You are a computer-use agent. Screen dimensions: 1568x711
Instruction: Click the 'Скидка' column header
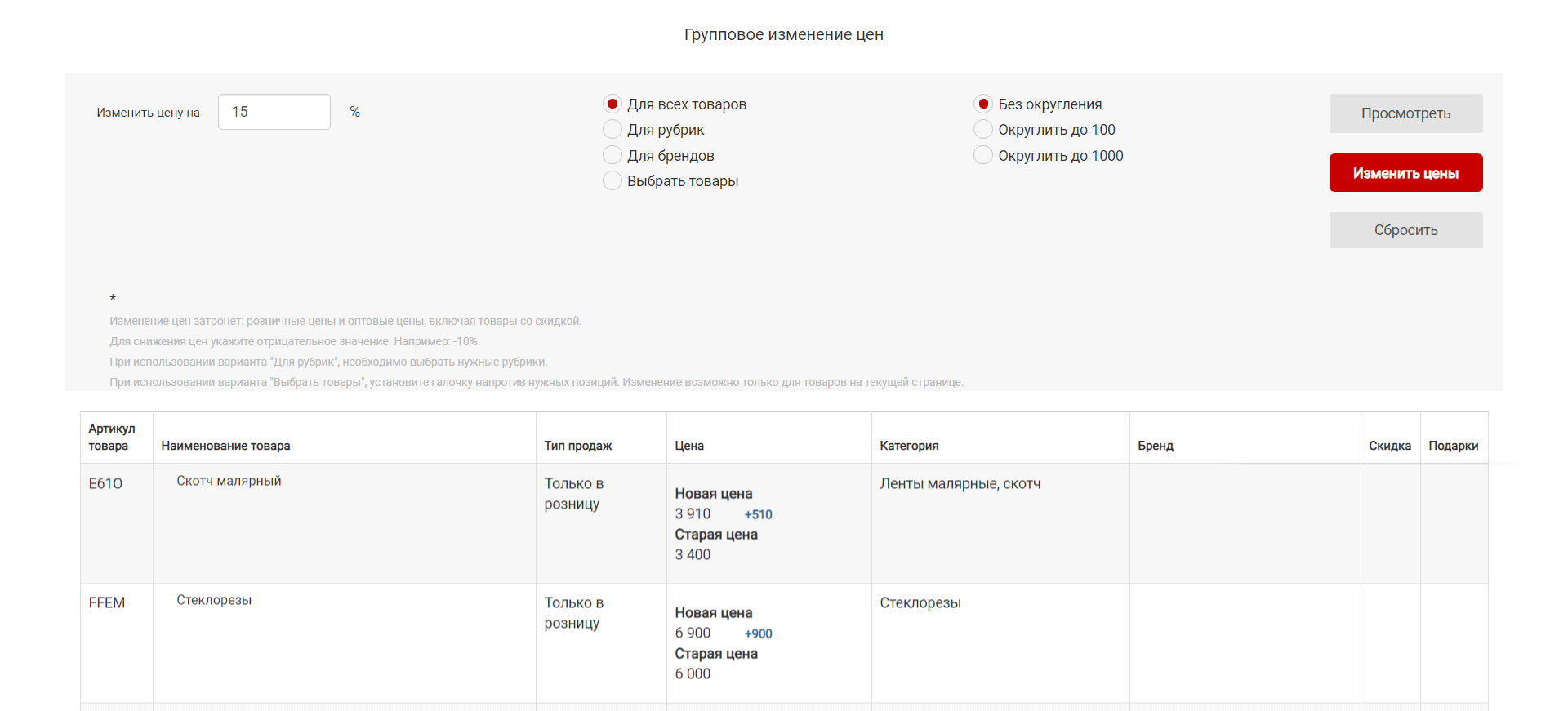[x=1390, y=446]
